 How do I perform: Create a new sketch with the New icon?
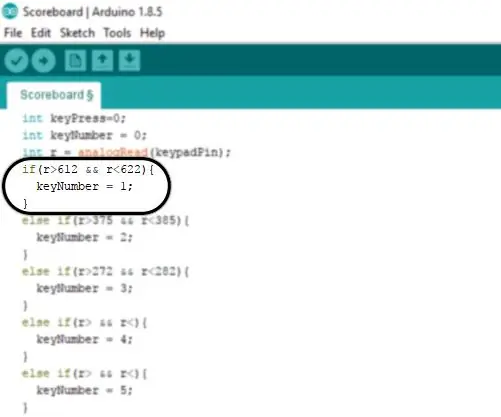point(75,60)
